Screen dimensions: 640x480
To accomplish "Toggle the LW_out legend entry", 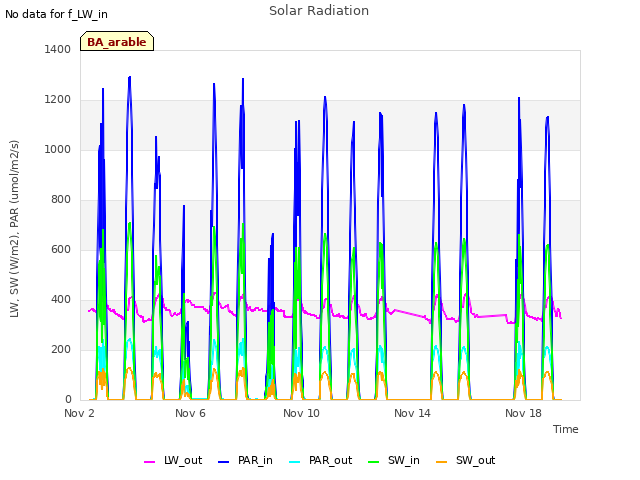I will coord(173,460).
